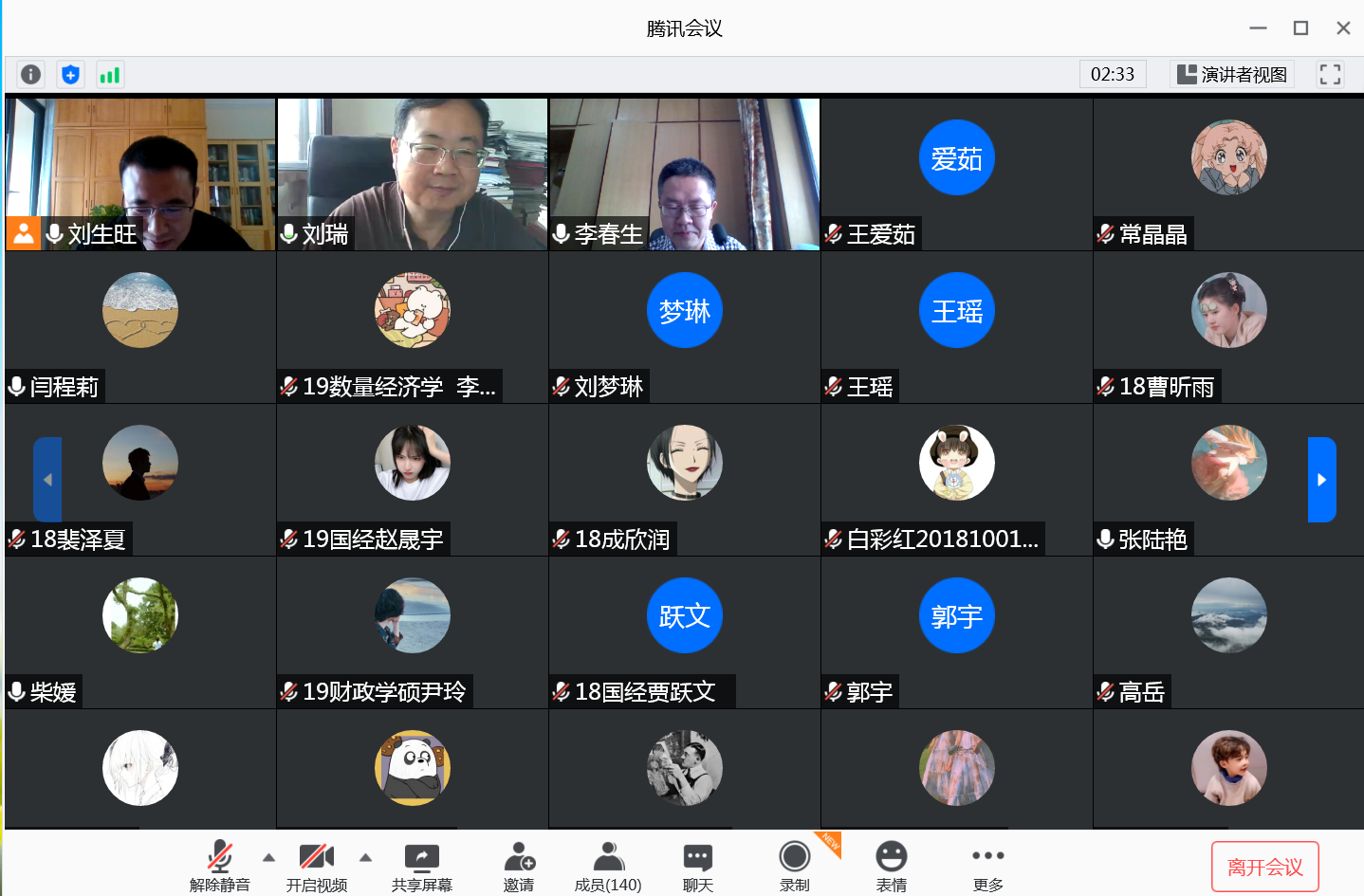The image size is (1364, 896).
Task: Open the More (更多) menu
Action: (x=987, y=866)
